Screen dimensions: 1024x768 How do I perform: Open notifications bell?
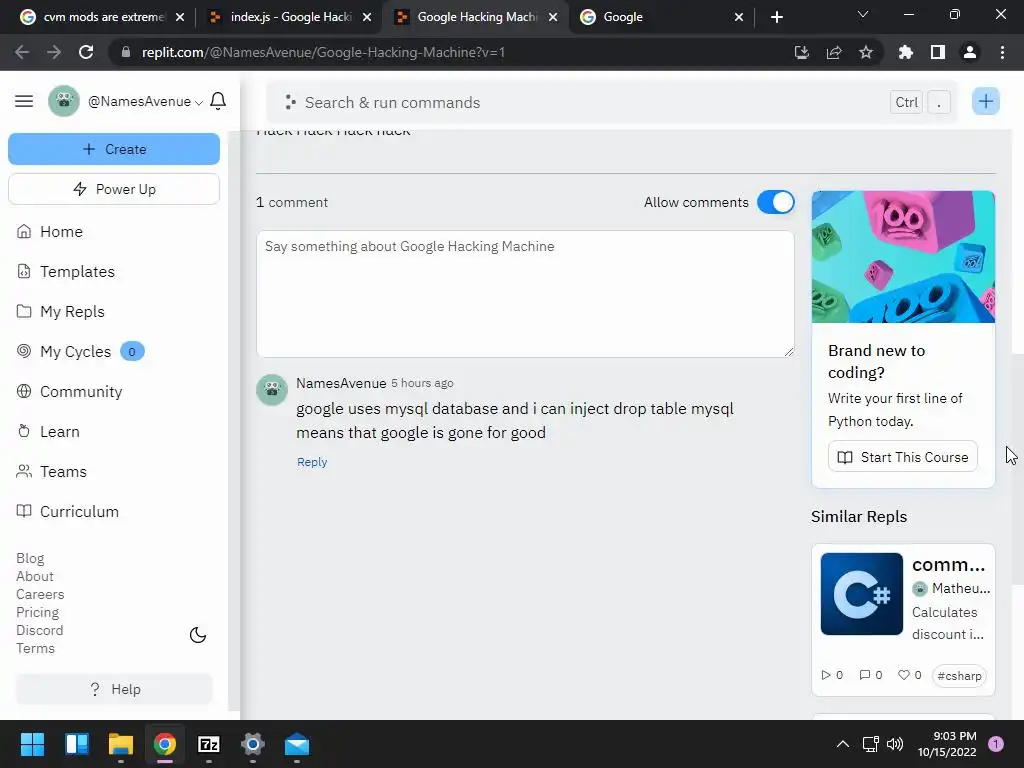pyautogui.click(x=218, y=101)
